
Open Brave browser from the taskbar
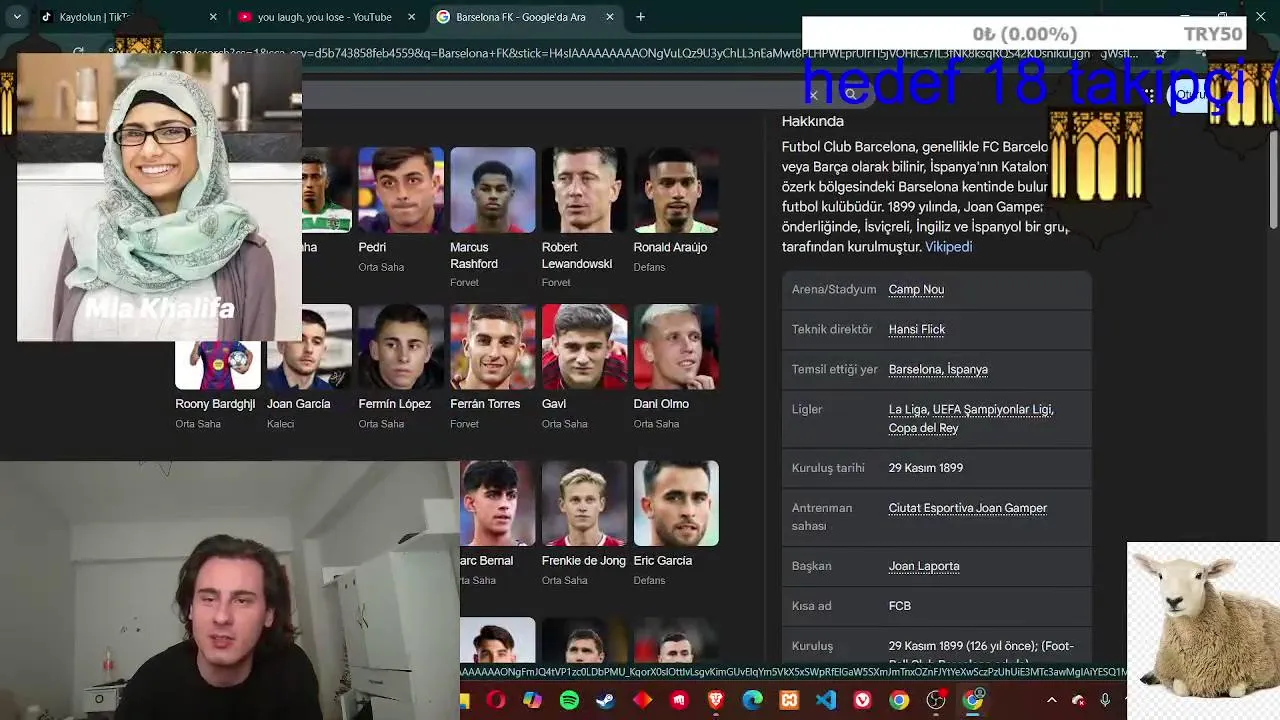[716, 701]
